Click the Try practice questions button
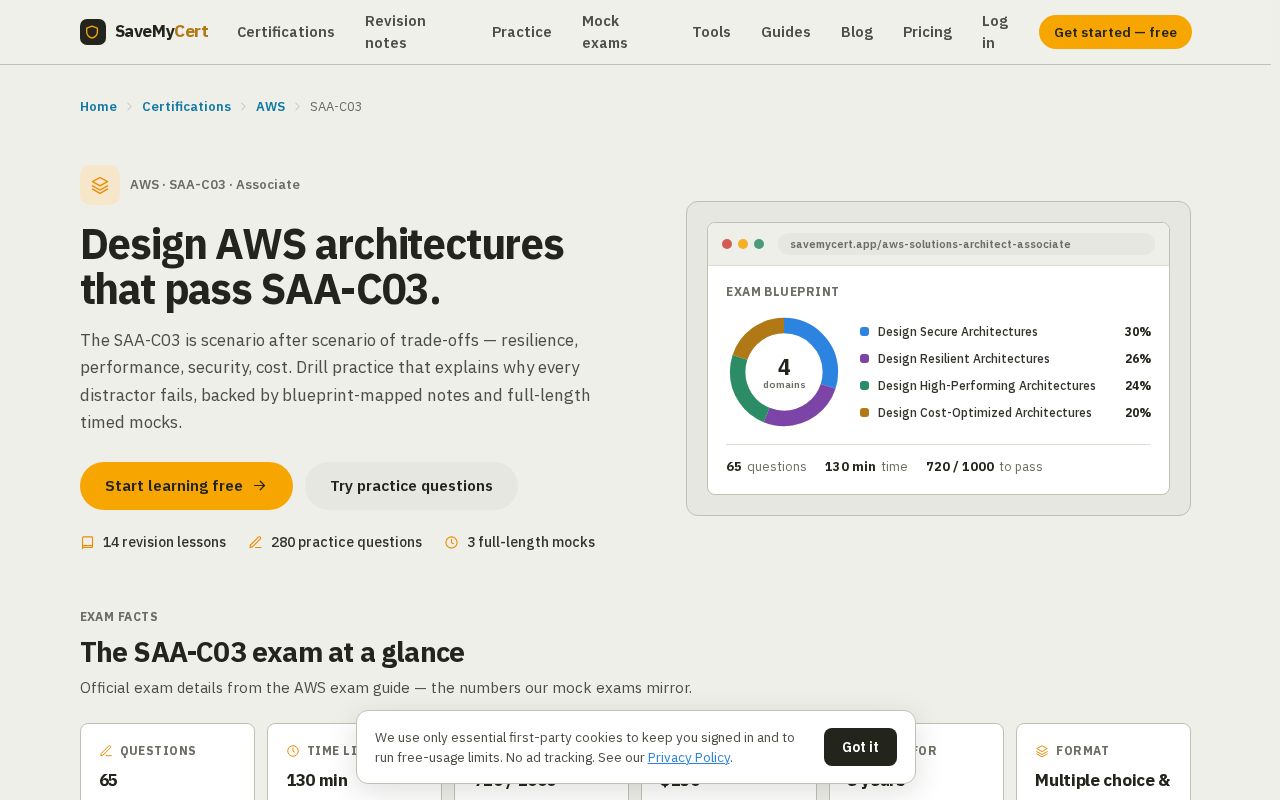The width and height of the screenshot is (1280, 800). [411, 486]
